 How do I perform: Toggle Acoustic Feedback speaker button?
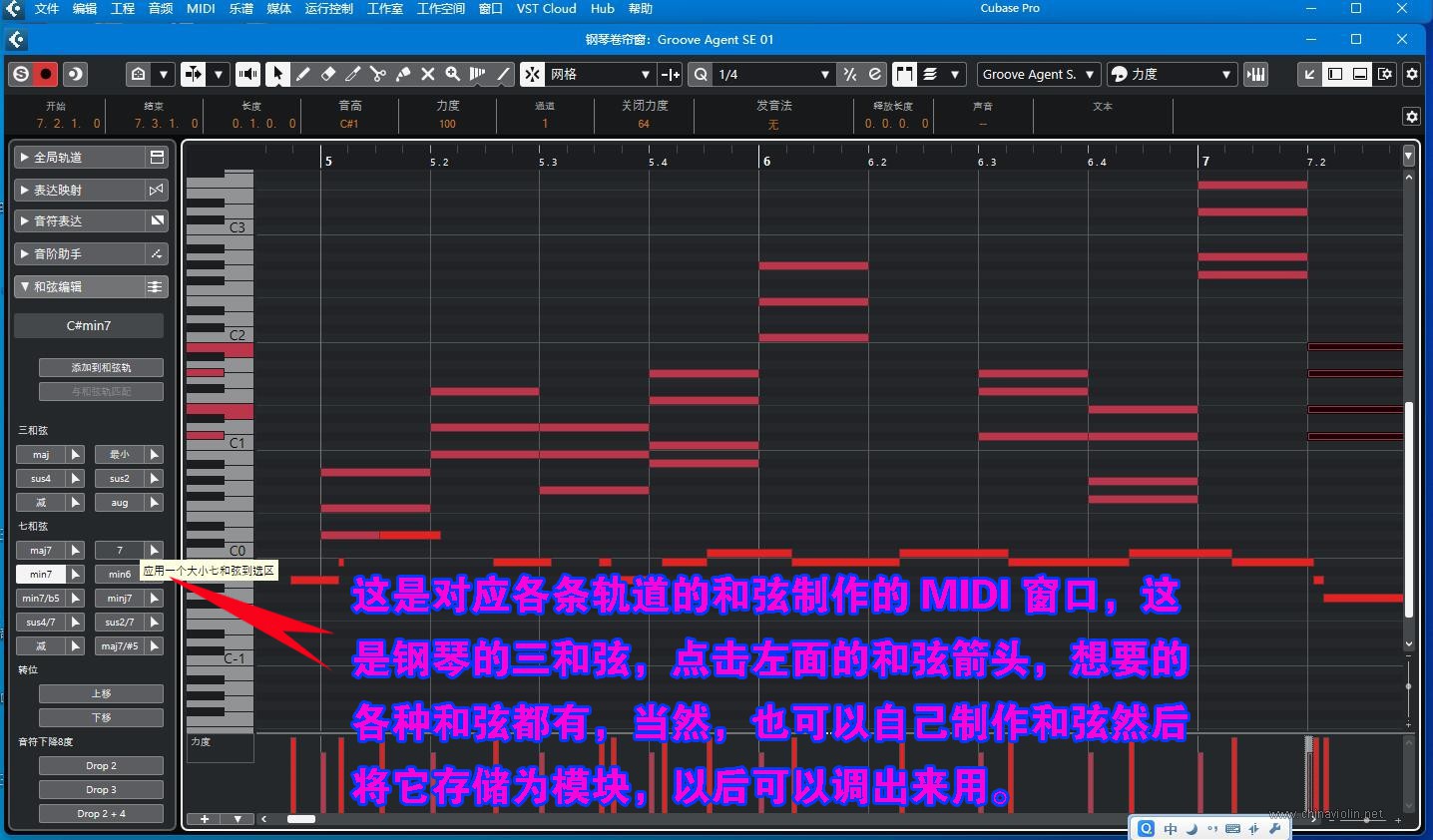tap(247, 74)
